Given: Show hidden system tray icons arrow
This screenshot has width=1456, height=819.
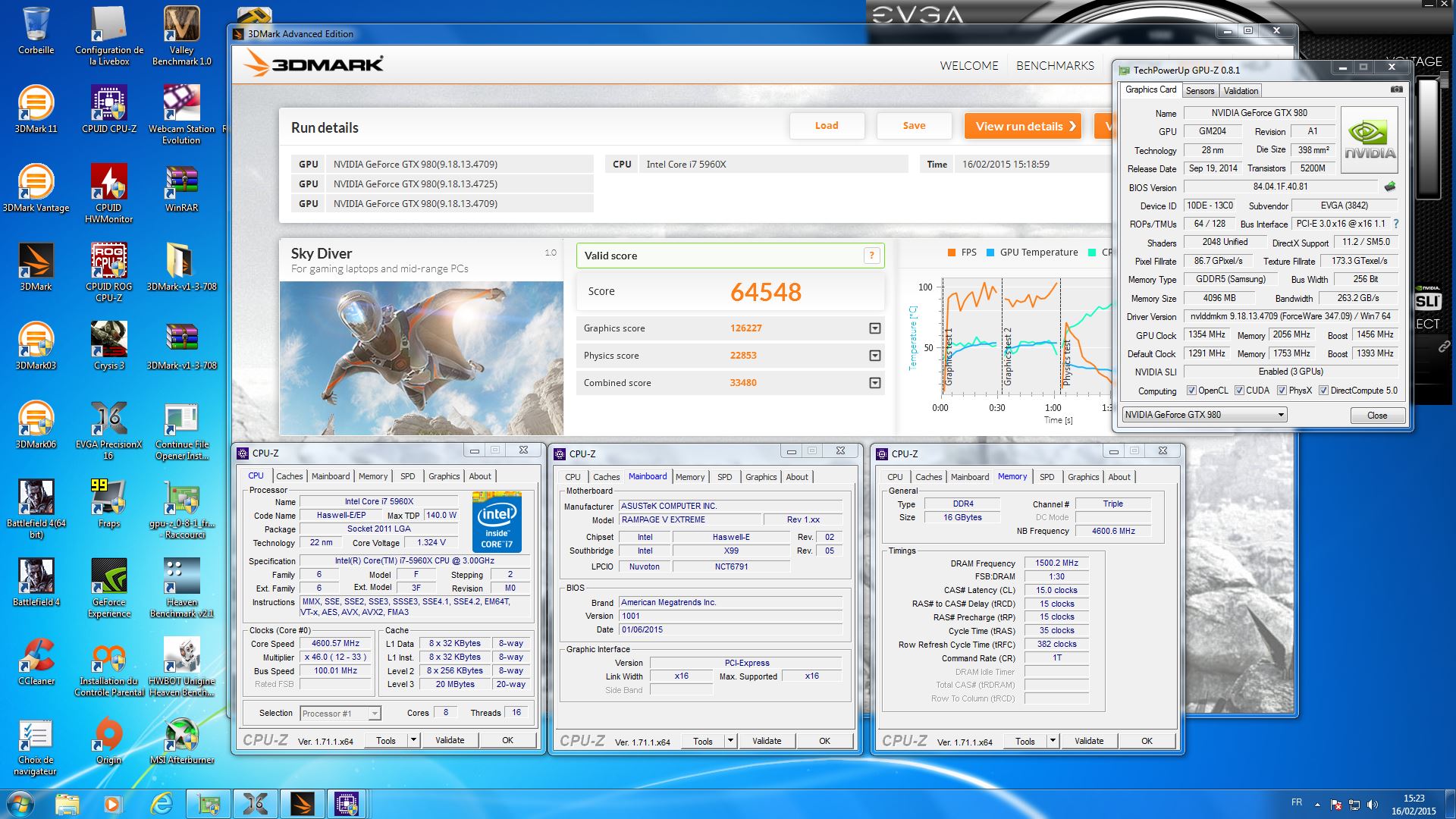Looking at the screenshot, I should tap(1317, 805).
